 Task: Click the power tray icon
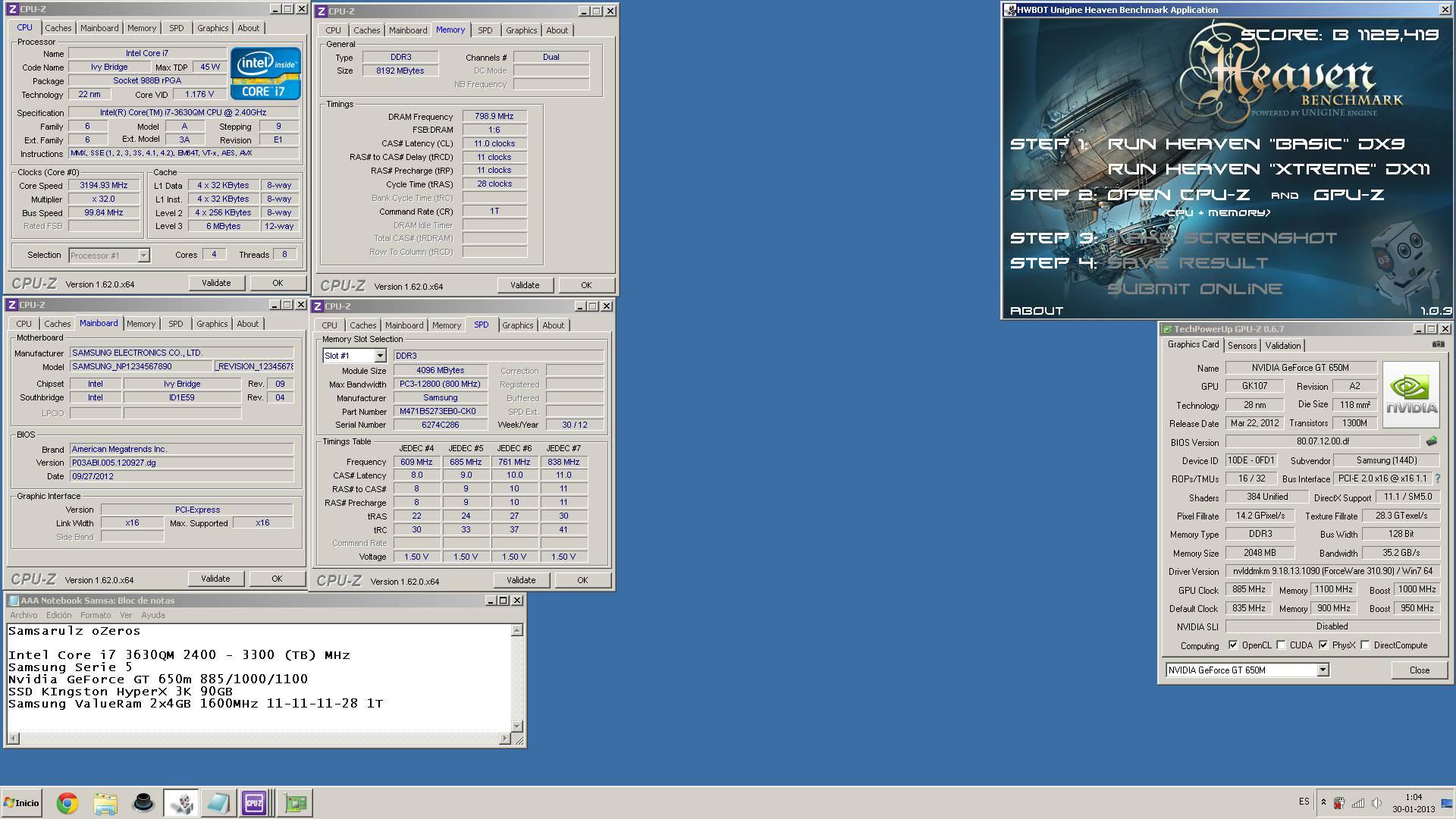coord(1340,802)
